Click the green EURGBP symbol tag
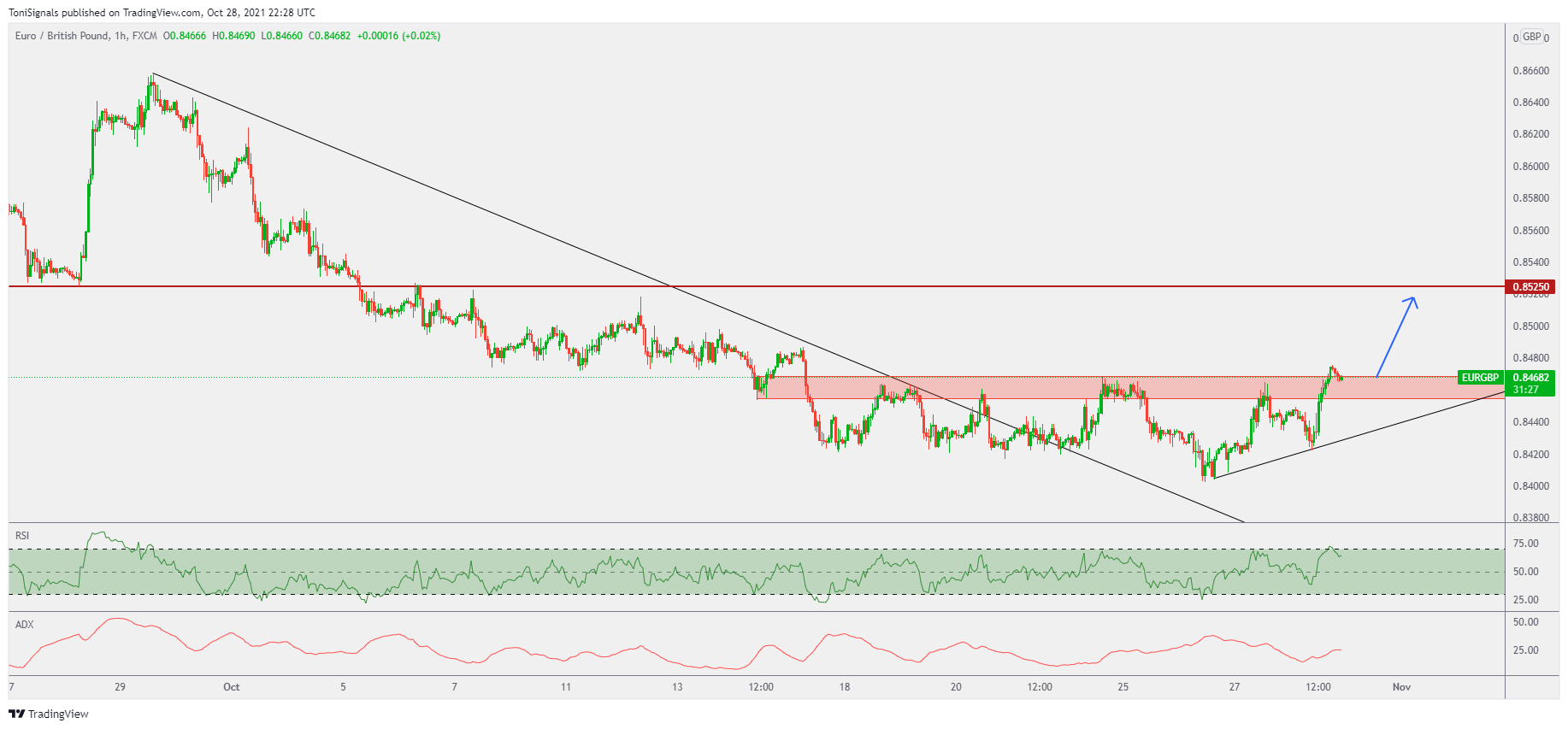This screenshot has height=729, width=1568. tap(1479, 378)
